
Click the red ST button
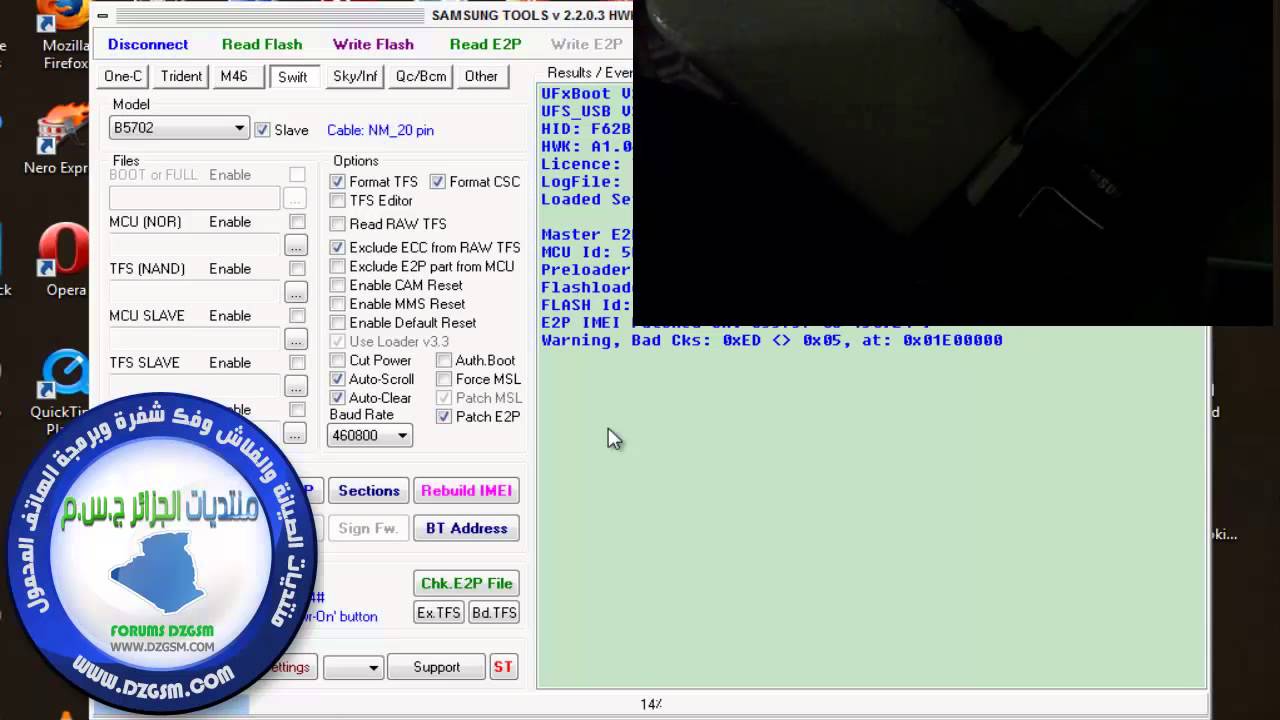tap(503, 667)
